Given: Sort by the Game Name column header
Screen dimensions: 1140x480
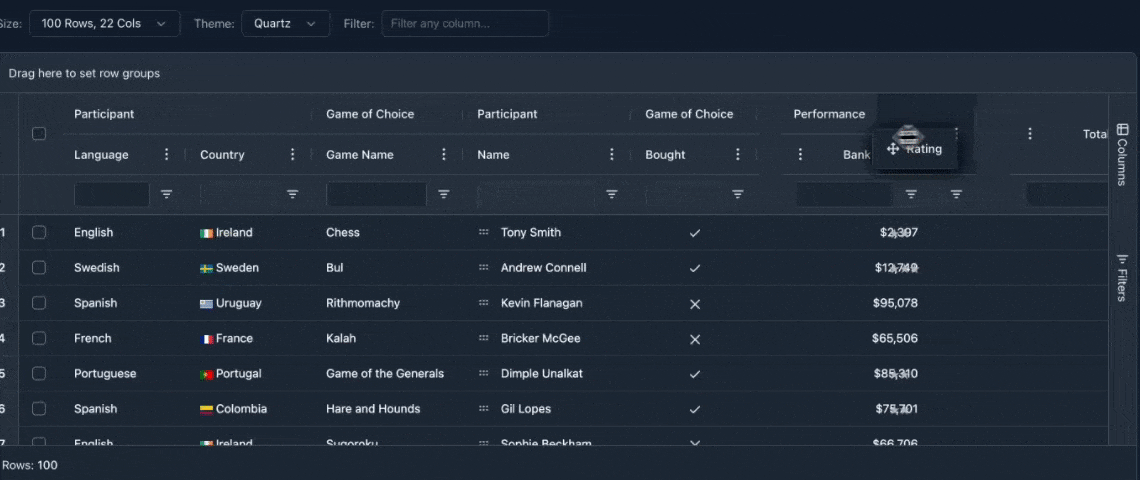Looking at the screenshot, I should click(x=360, y=154).
